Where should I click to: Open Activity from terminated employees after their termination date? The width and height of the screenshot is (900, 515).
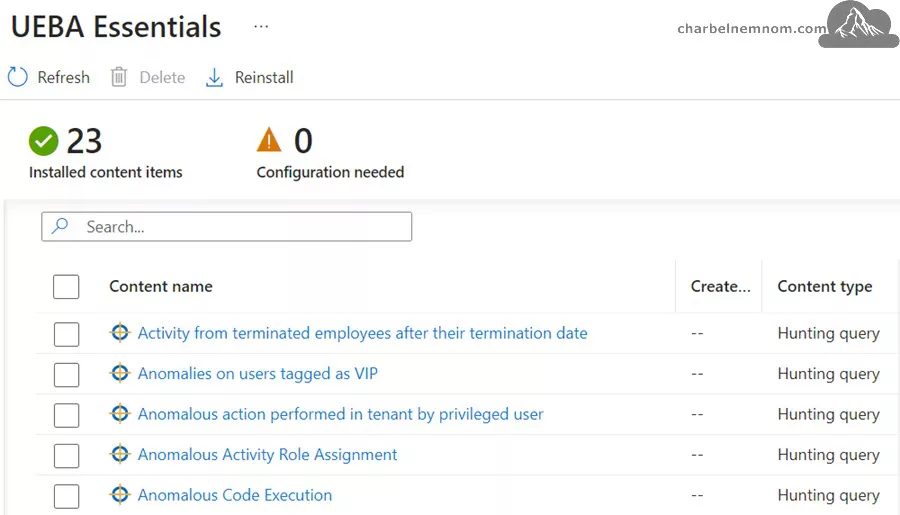[x=362, y=333]
